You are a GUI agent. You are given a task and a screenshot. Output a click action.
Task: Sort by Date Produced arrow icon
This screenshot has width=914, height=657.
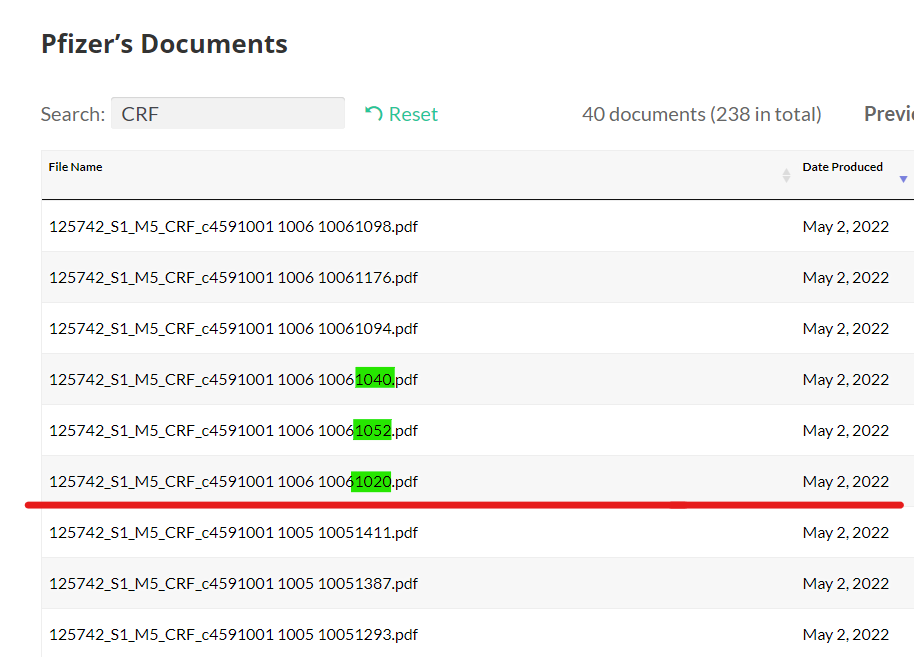(903, 179)
